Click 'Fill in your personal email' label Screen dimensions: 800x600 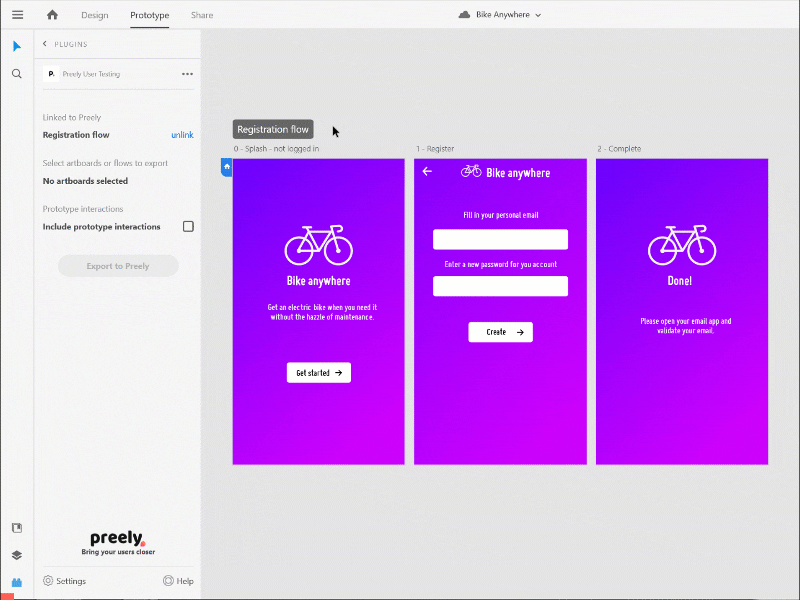coord(501,215)
